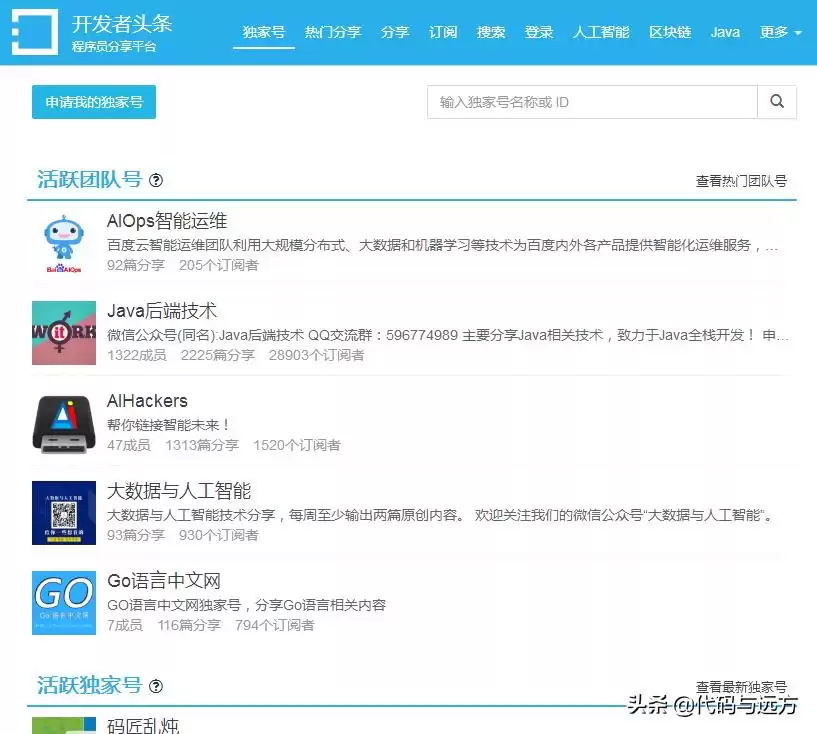Click the 码匠乱炖 thumbnail
Viewport: 817px width, 734px height.
click(x=63, y=725)
